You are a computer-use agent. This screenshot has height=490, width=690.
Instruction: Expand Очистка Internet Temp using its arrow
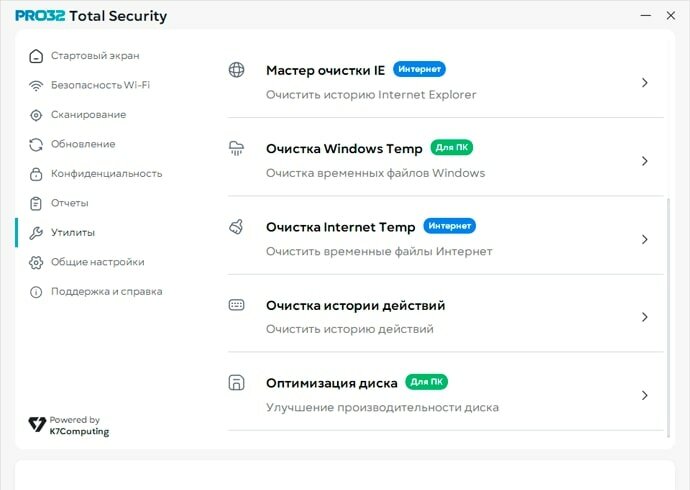click(x=645, y=240)
